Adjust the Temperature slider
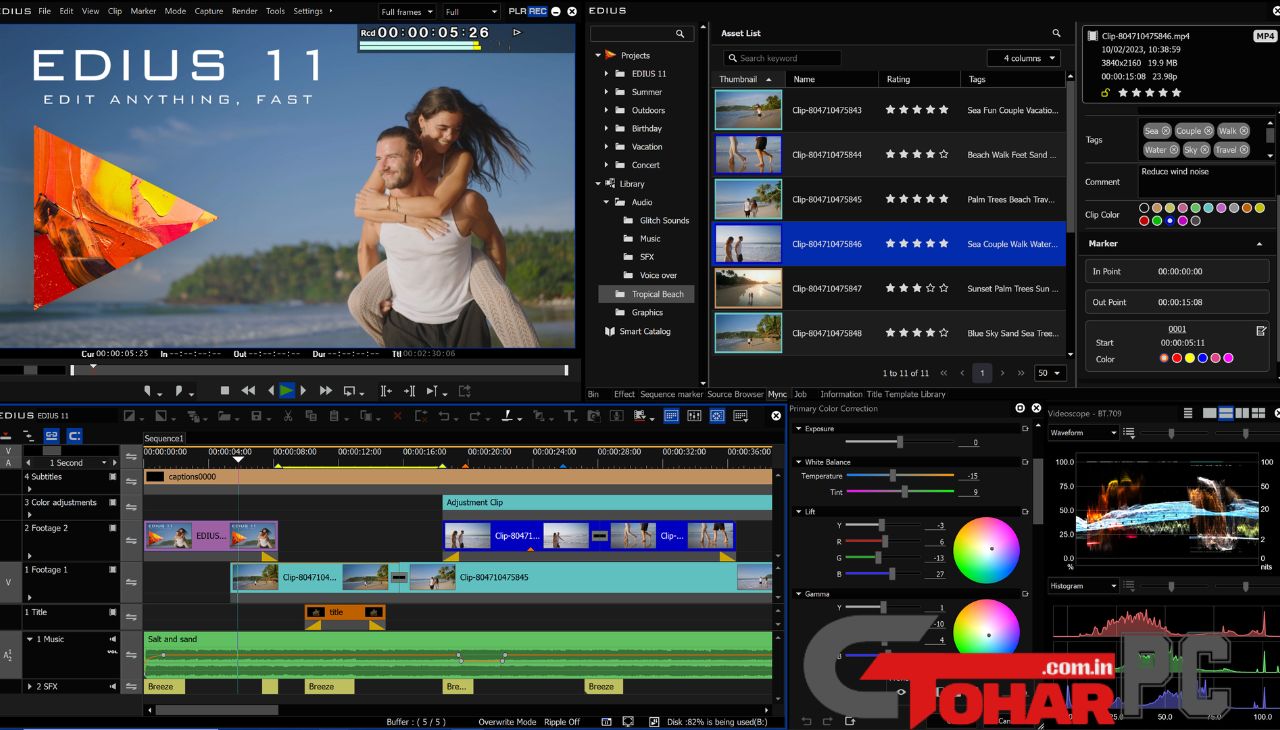1280x730 pixels. 893,476
